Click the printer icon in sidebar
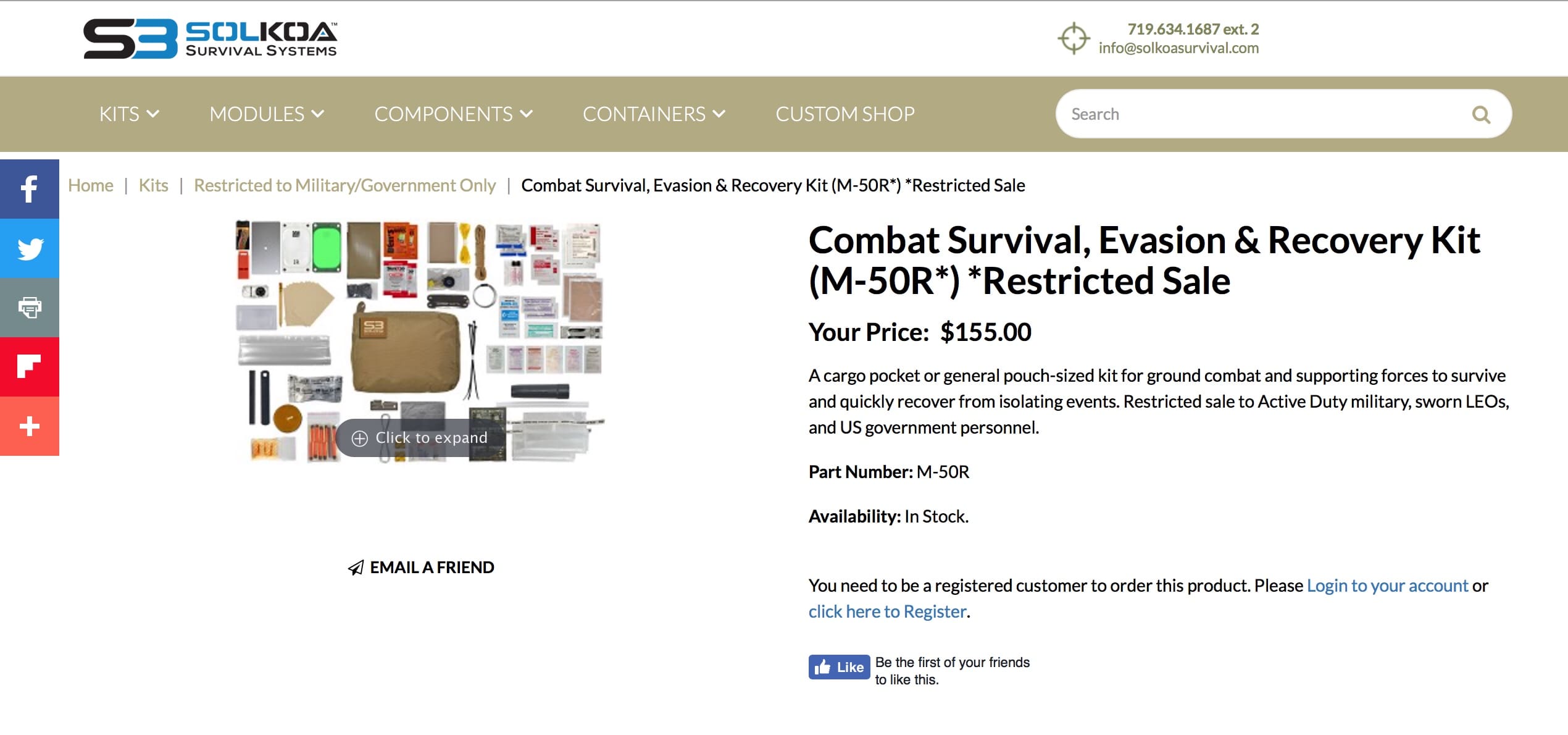The width and height of the screenshot is (1568, 735). (x=29, y=308)
